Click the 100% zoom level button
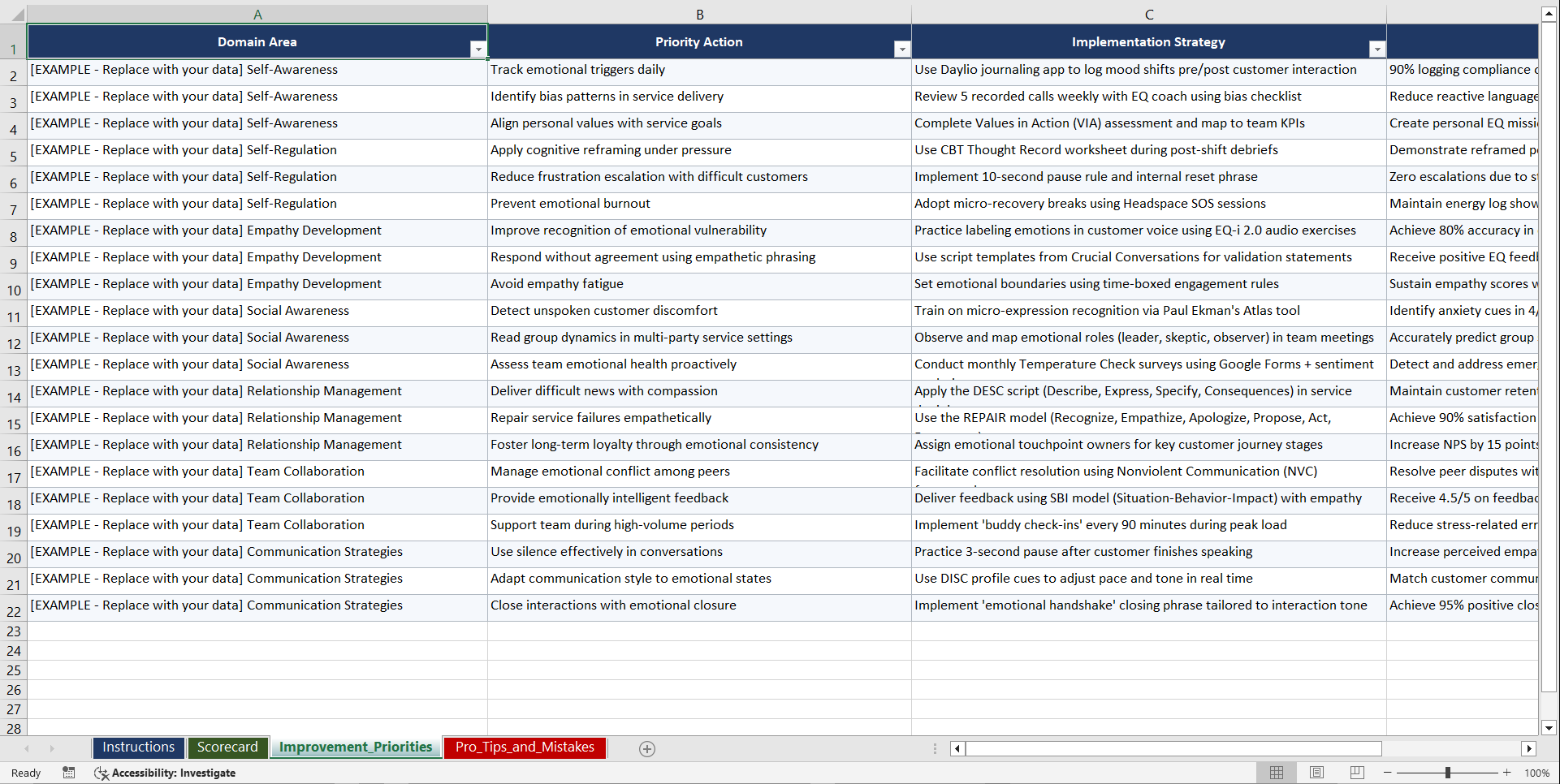This screenshot has width=1560, height=784. point(1536,773)
